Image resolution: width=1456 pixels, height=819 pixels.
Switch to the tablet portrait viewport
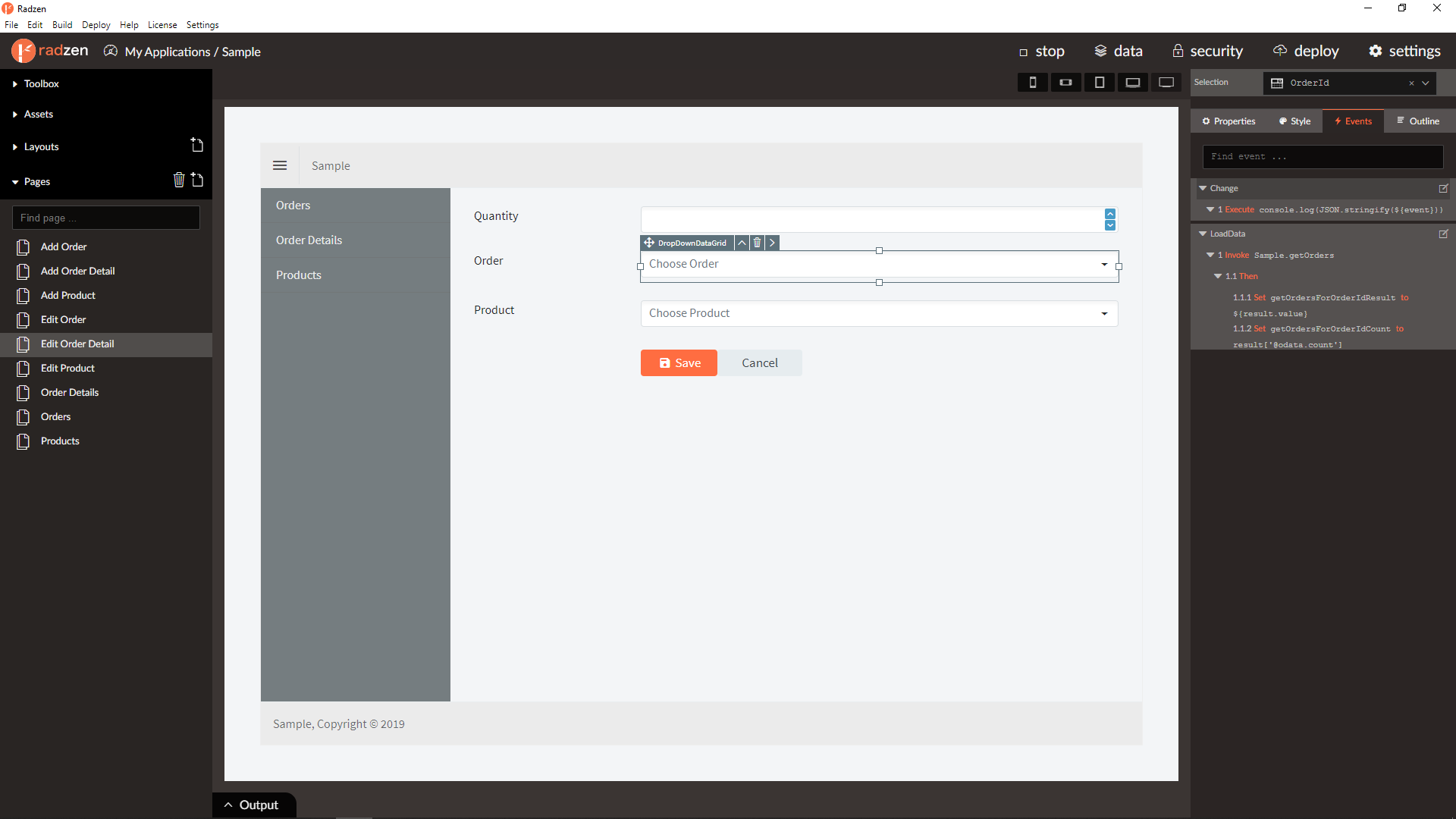tap(1099, 83)
